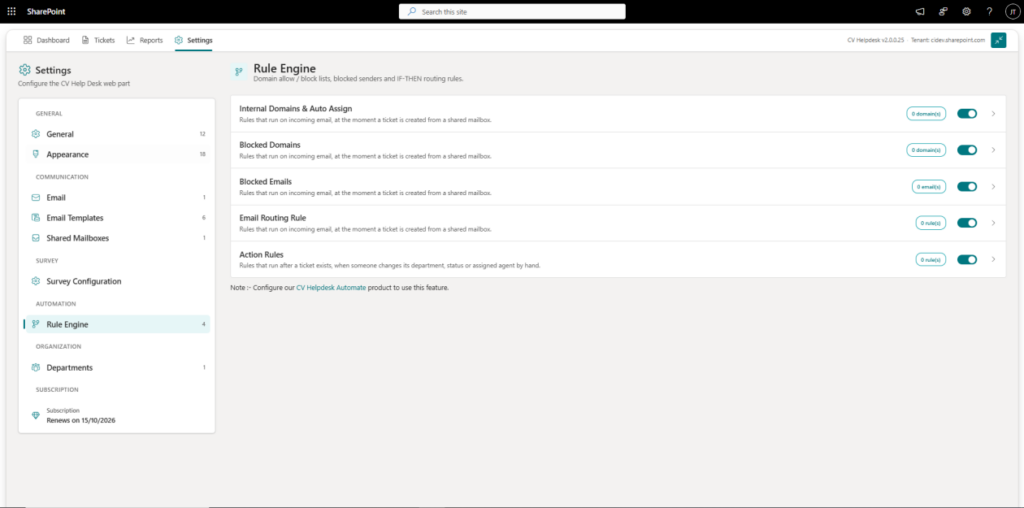Click the Dashboard grid icon
The image size is (1024, 508).
click(27, 40)
